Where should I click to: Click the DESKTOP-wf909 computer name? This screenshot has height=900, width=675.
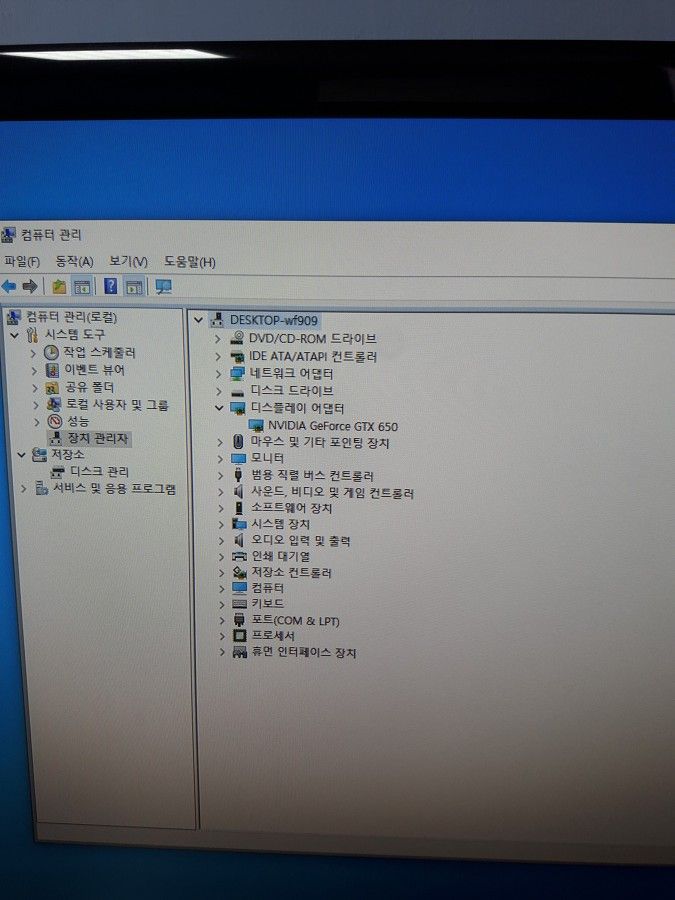[x=274, y=320]
